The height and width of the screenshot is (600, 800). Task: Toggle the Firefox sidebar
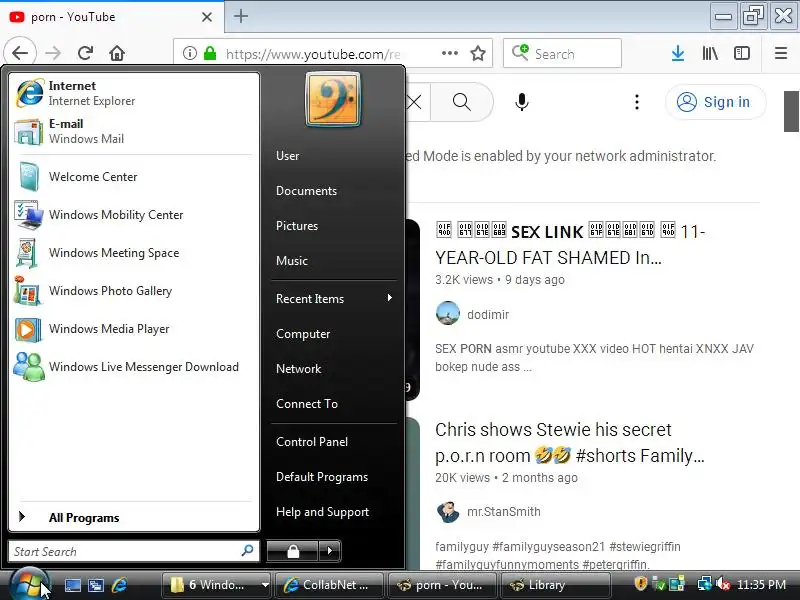(742, 53)
